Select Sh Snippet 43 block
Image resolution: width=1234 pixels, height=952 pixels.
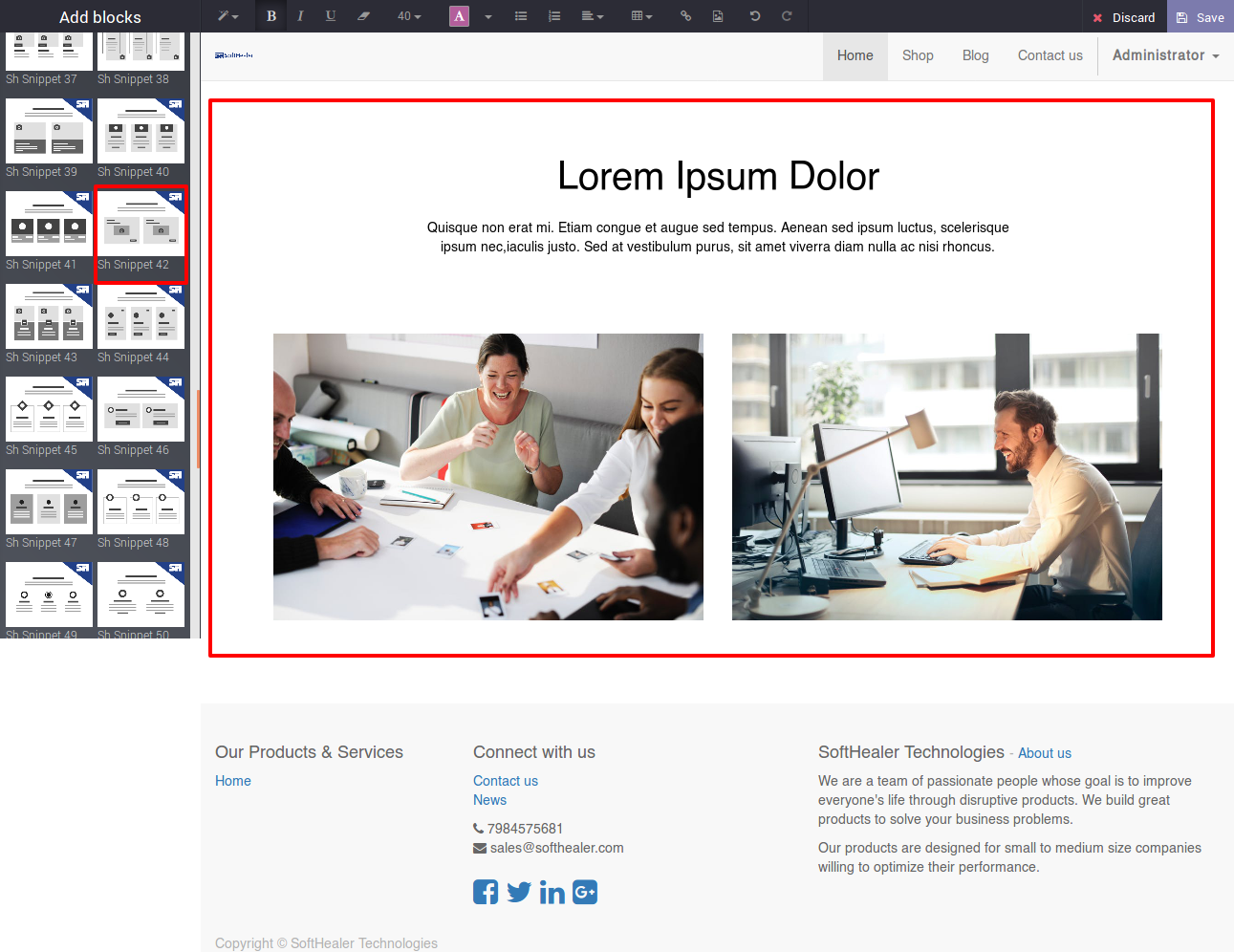48,325
